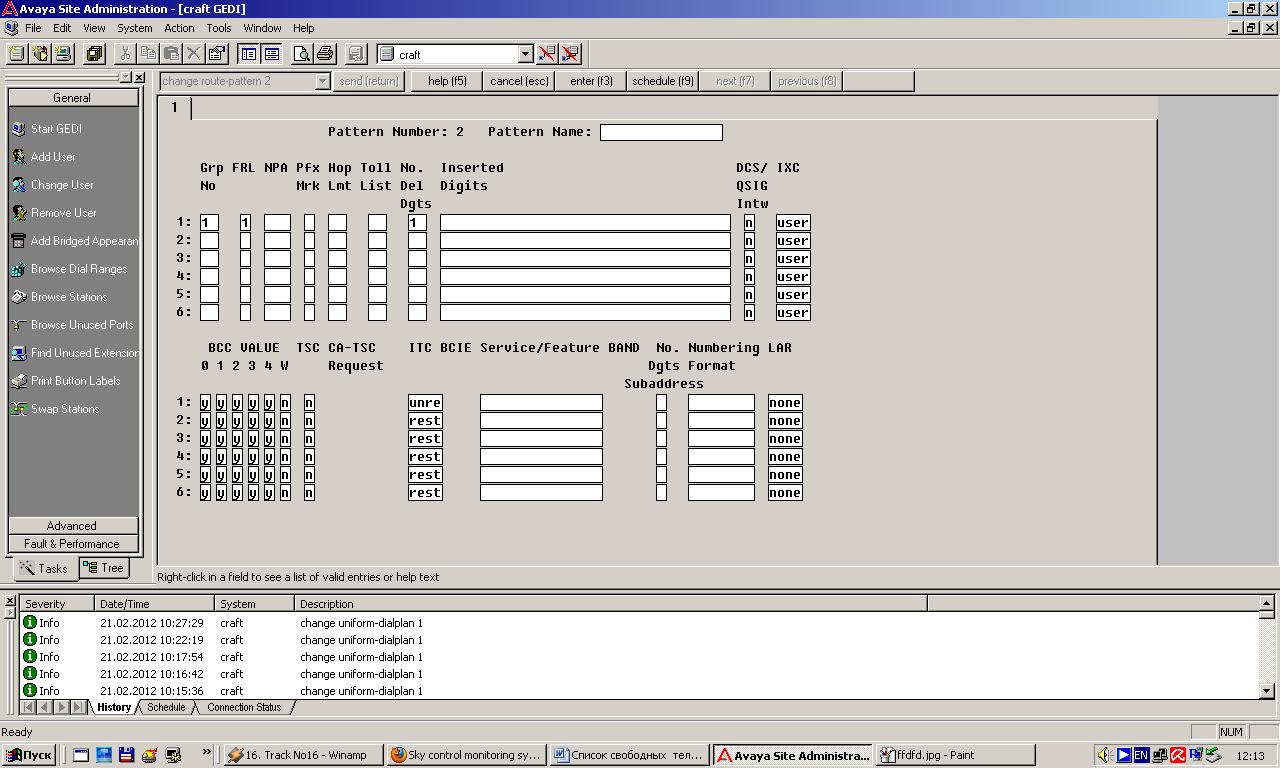Click the schedule (f9) button
Screen dimensions: 1280x768
[663, 81]
